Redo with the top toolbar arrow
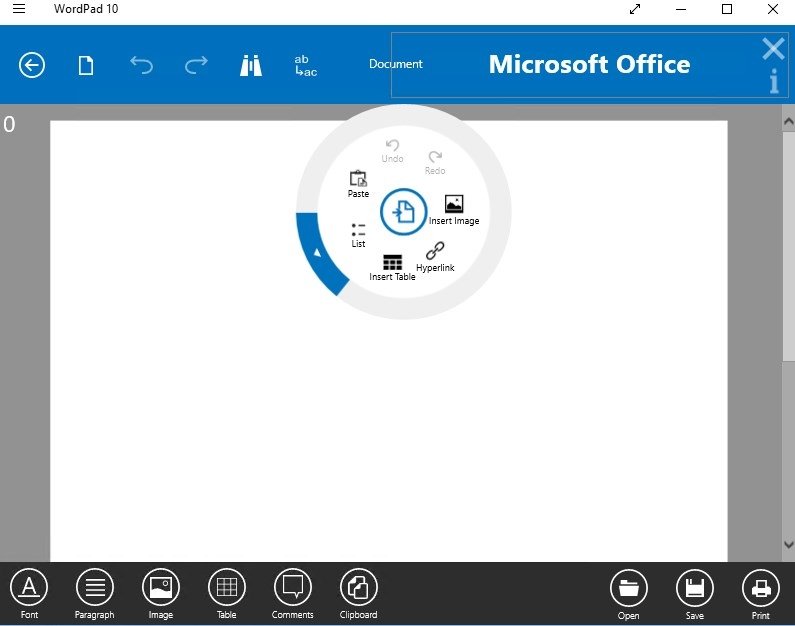795x626 pixels. pyautogui.click(x=196, y=65)
